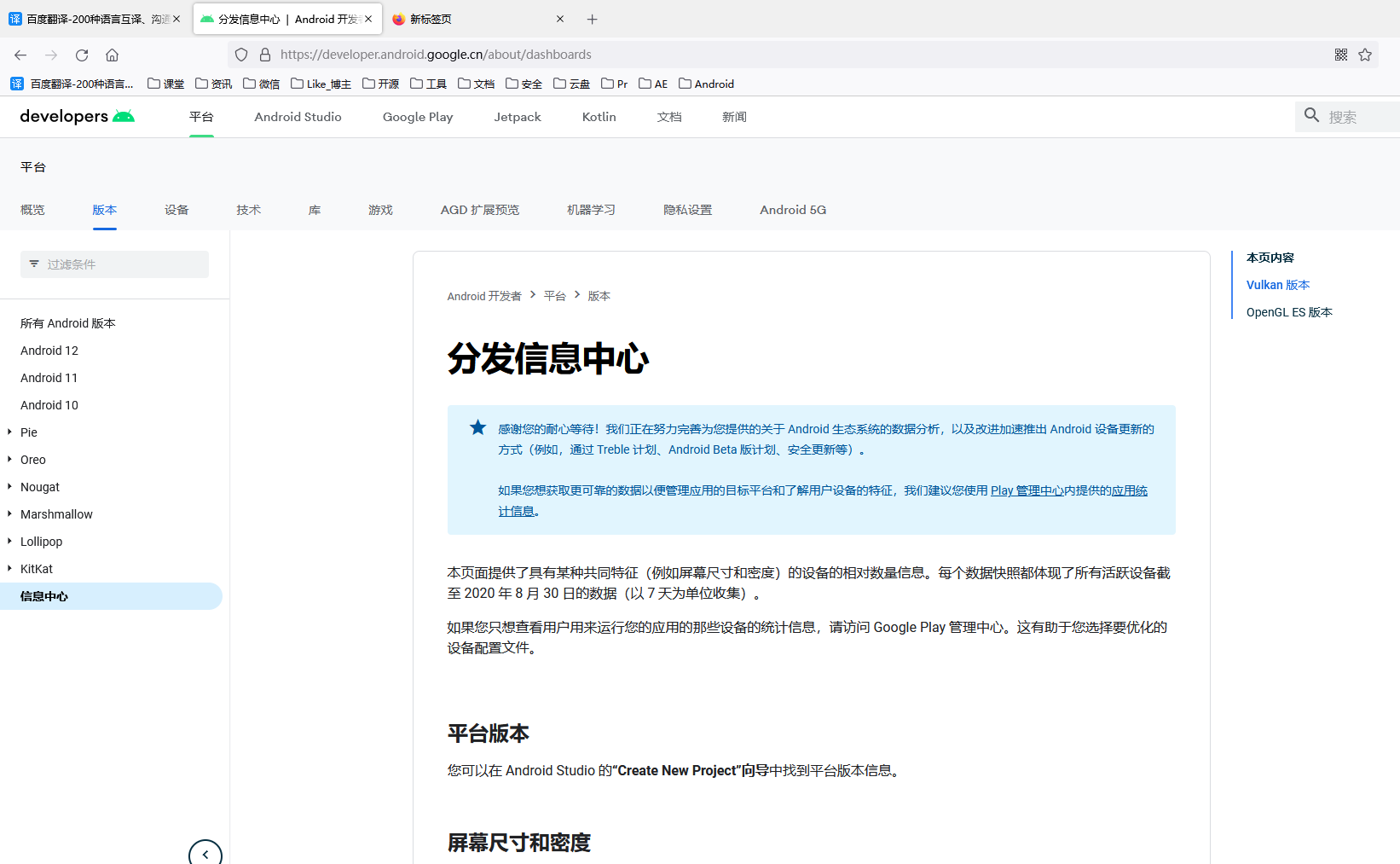The height and width of the screenshot is (864, 1400).
Task: Click 平台 breadcrumb link
Action: tap(555, 296)
